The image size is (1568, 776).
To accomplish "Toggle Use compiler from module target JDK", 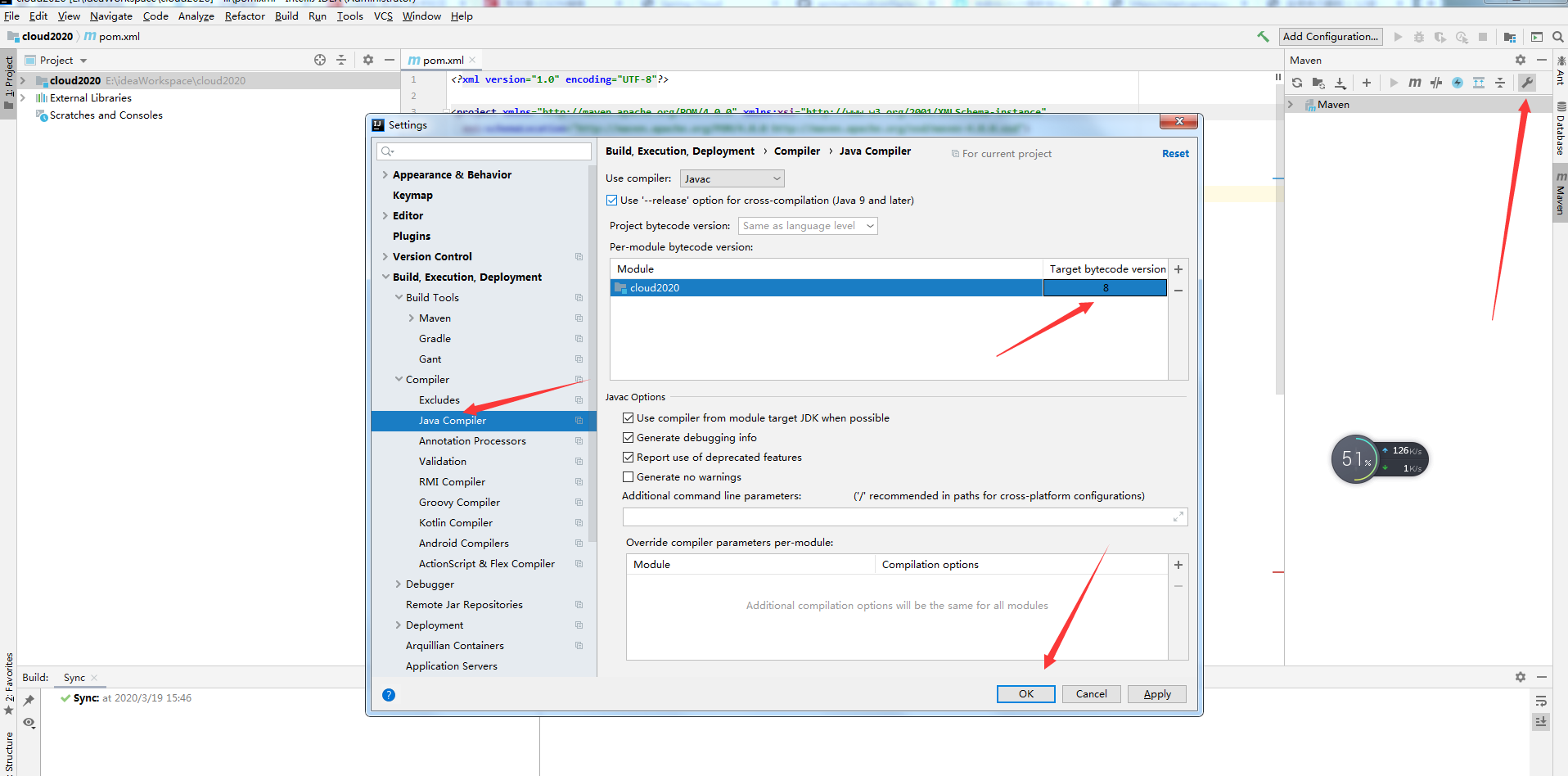I will click(x=629, y=418).
